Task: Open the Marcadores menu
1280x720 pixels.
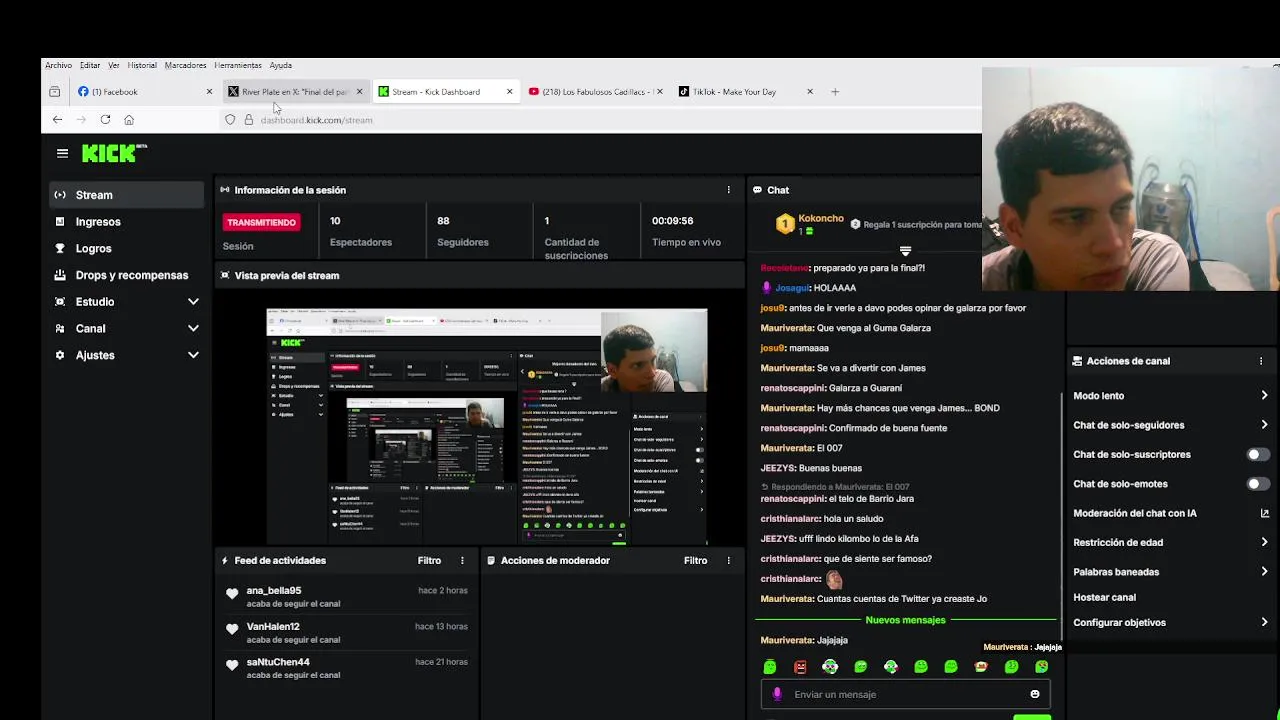Action: (x=185, y=65)
